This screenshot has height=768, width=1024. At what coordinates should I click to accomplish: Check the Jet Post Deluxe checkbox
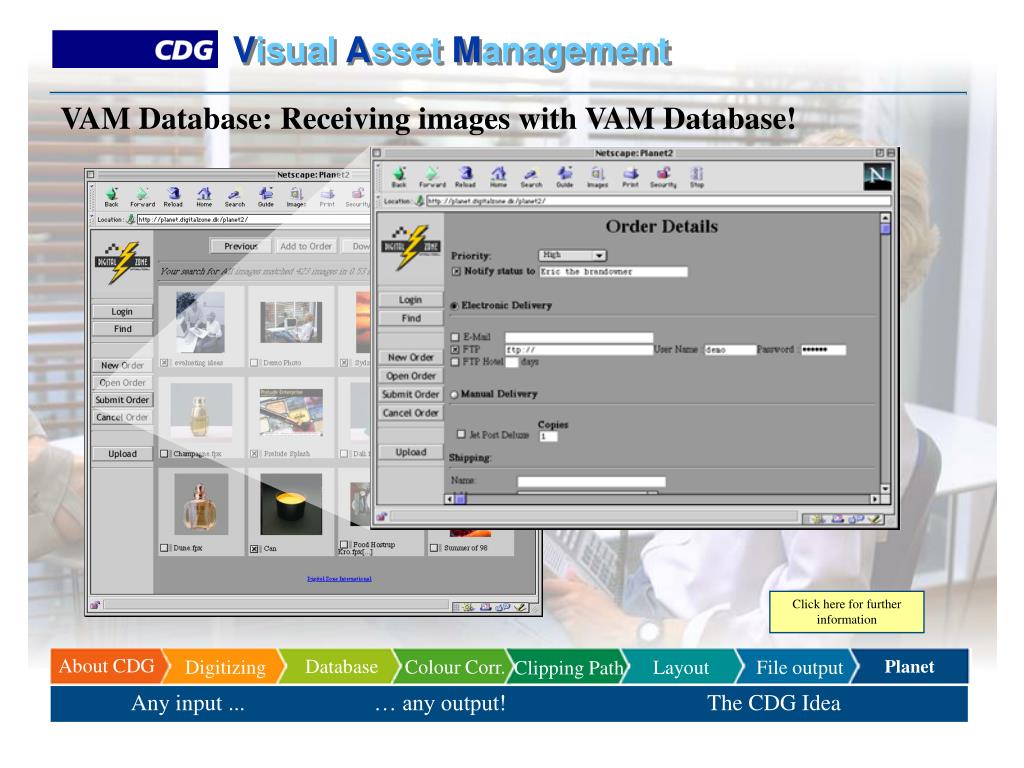(x=461, y=434)
